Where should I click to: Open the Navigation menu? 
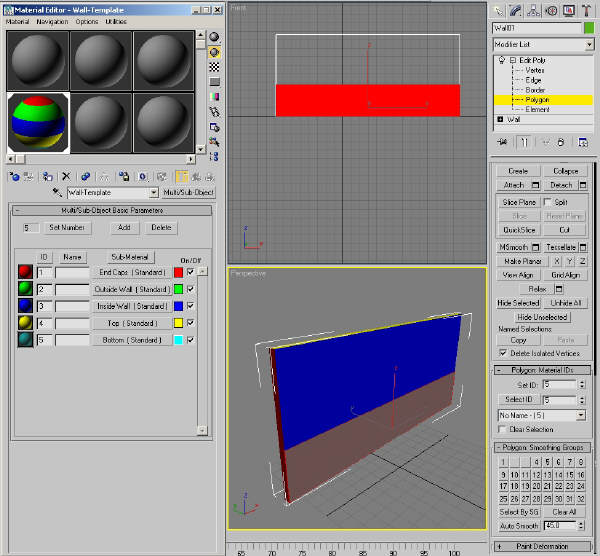pos(52,22)
